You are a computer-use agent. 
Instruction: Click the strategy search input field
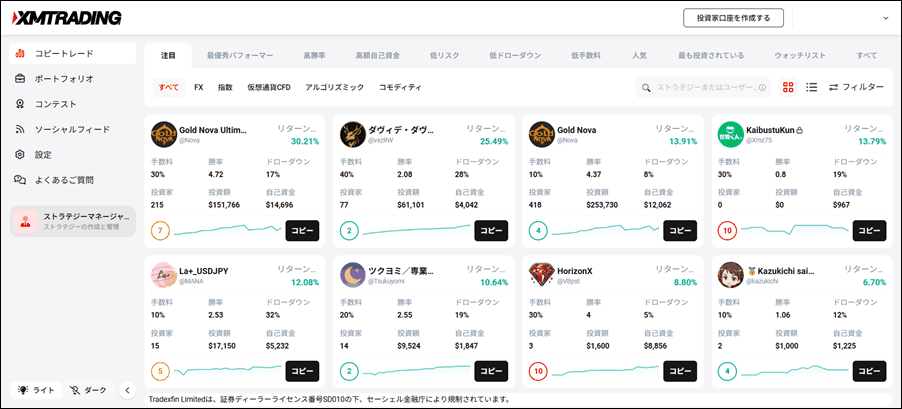tap(703, 87)
